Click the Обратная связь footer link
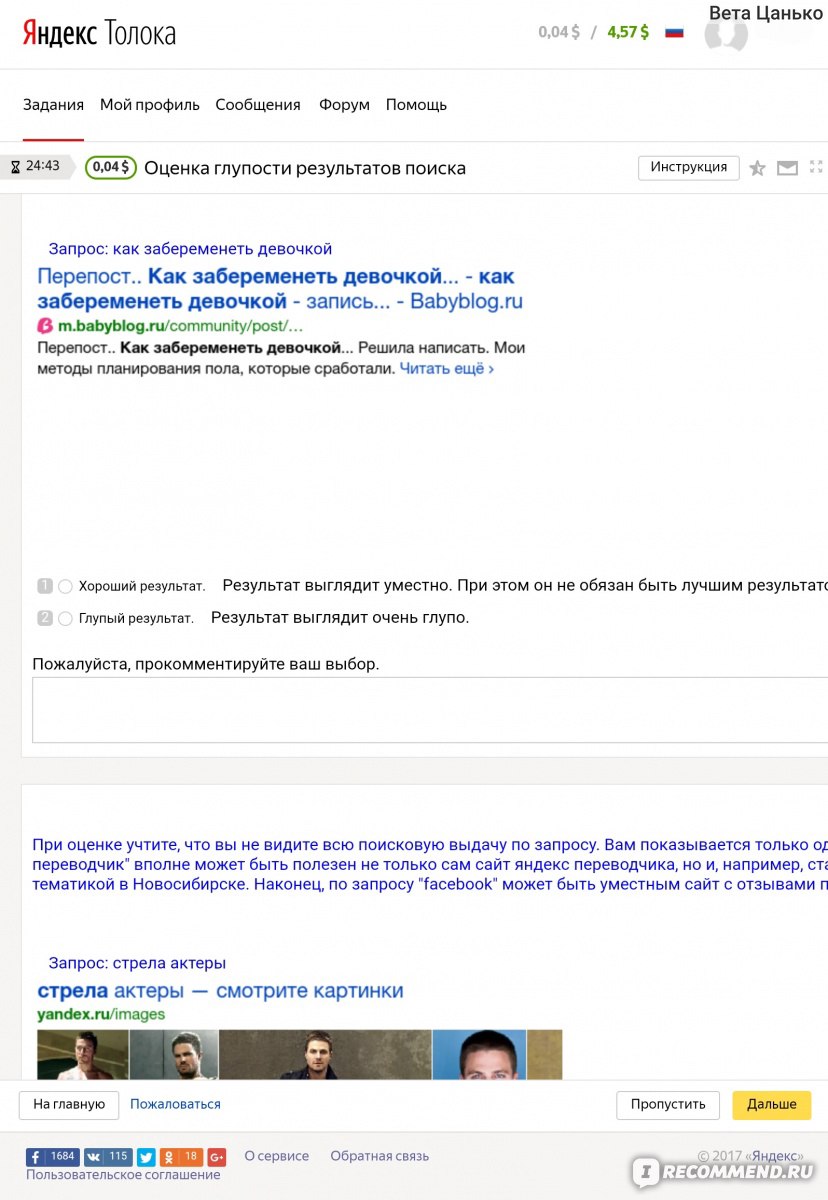Screen dimensions: 828x1200 380,1156
